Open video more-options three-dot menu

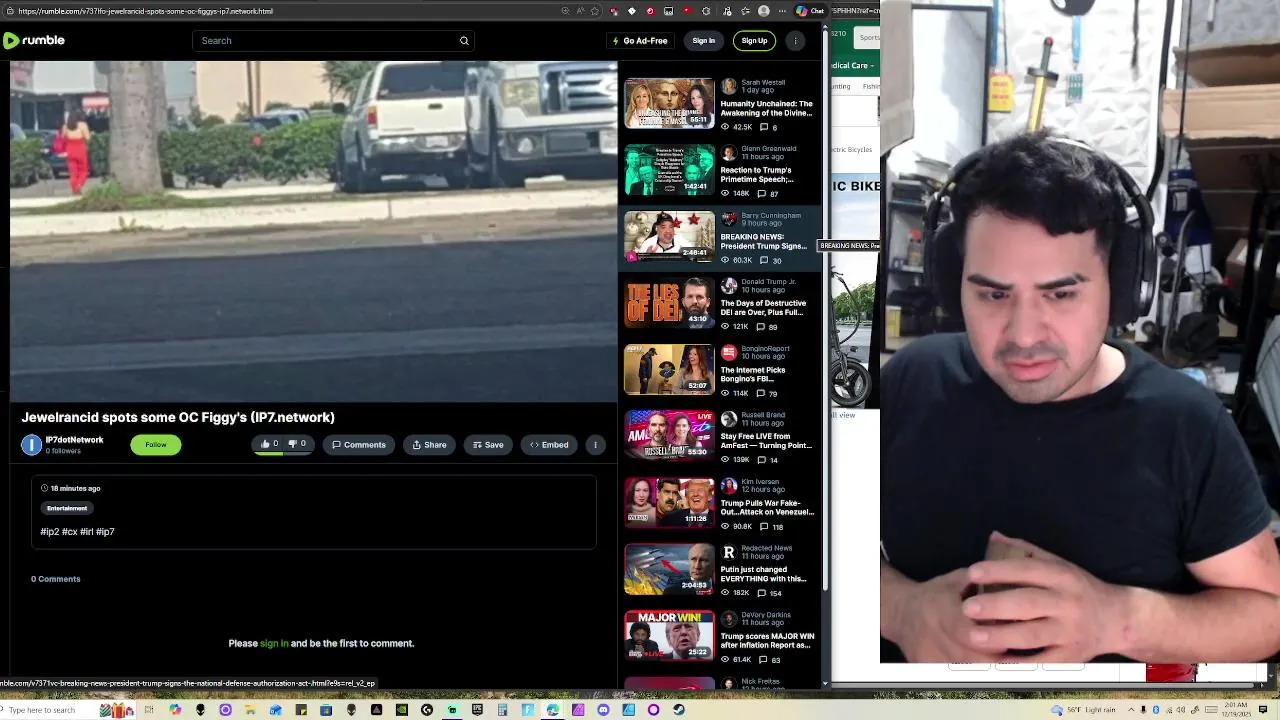pos(595,445)
